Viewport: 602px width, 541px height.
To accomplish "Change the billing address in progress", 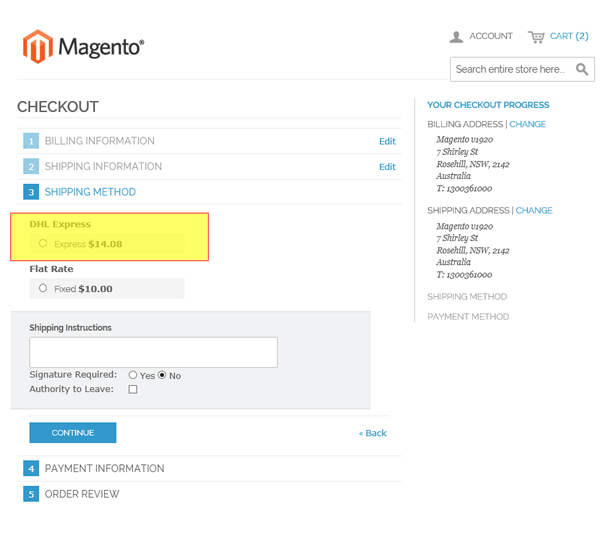I will tap(527, 124).
